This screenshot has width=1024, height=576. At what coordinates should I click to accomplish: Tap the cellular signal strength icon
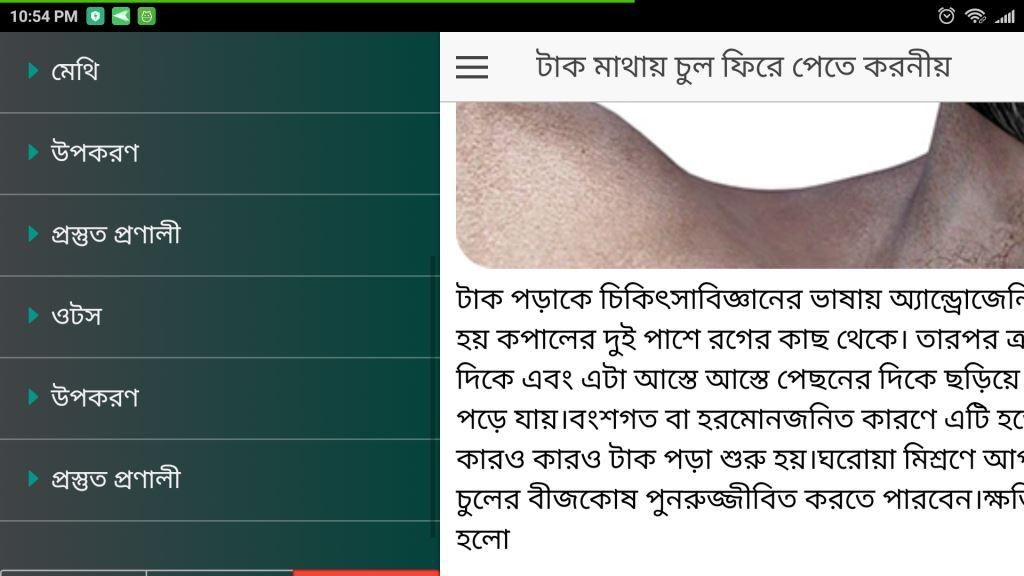click(1005, 16)
